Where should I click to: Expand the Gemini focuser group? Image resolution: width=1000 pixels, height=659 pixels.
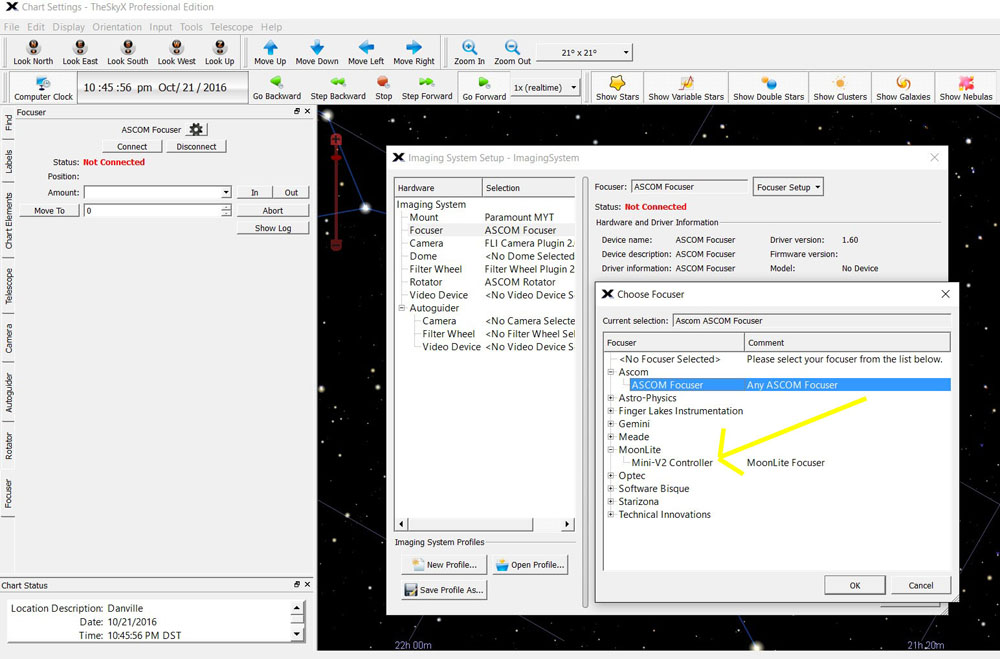coord(611,424)
